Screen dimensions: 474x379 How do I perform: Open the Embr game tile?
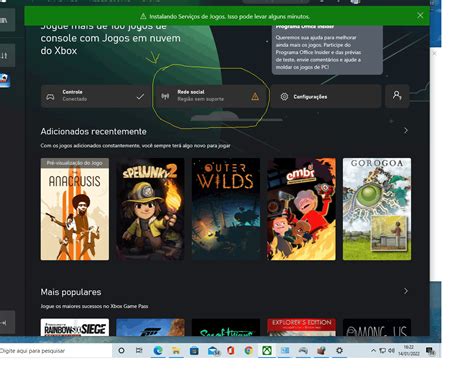coord(301,209)
